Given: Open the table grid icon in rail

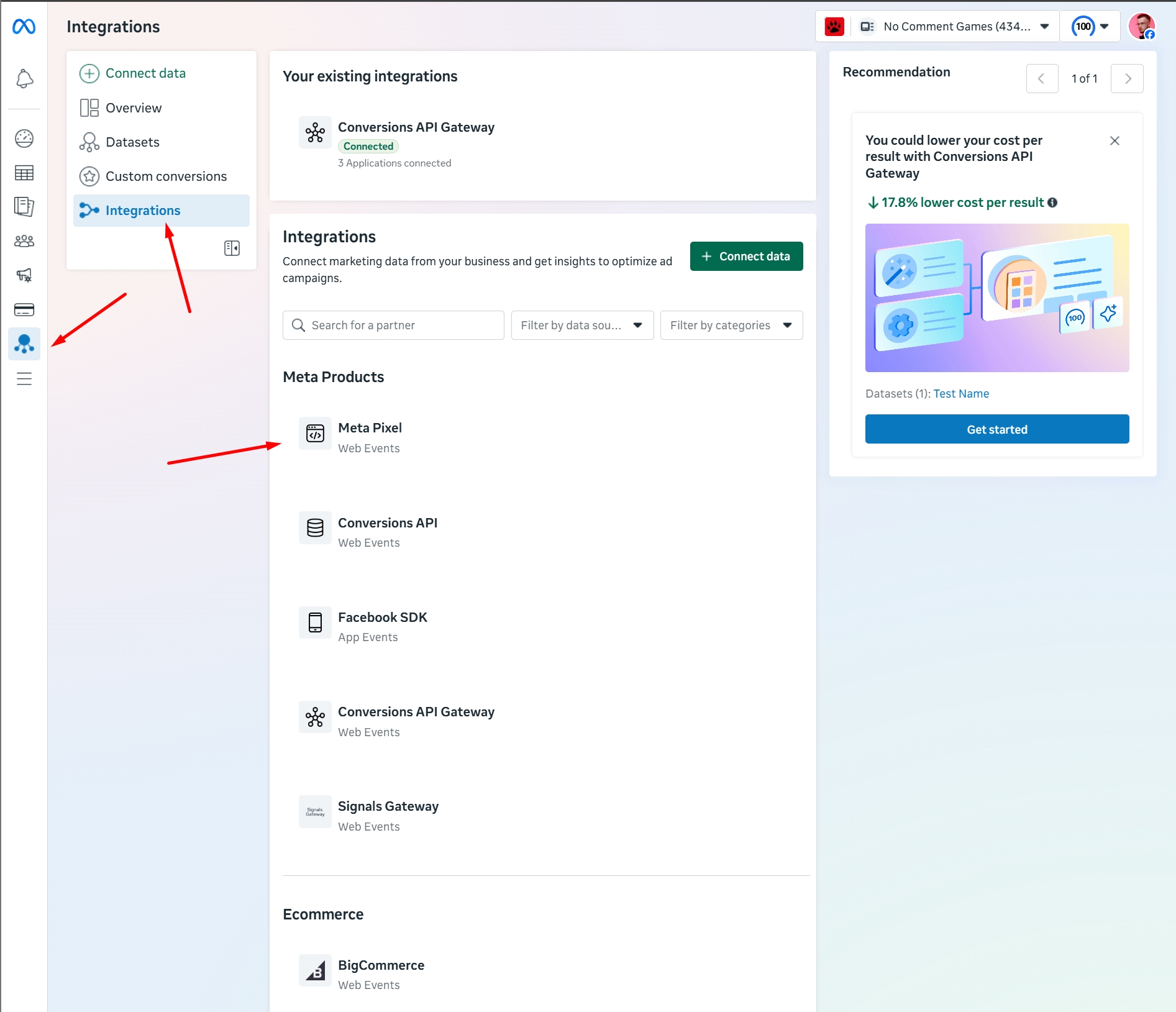Looking at the screenshot, I should coord(24,173).
